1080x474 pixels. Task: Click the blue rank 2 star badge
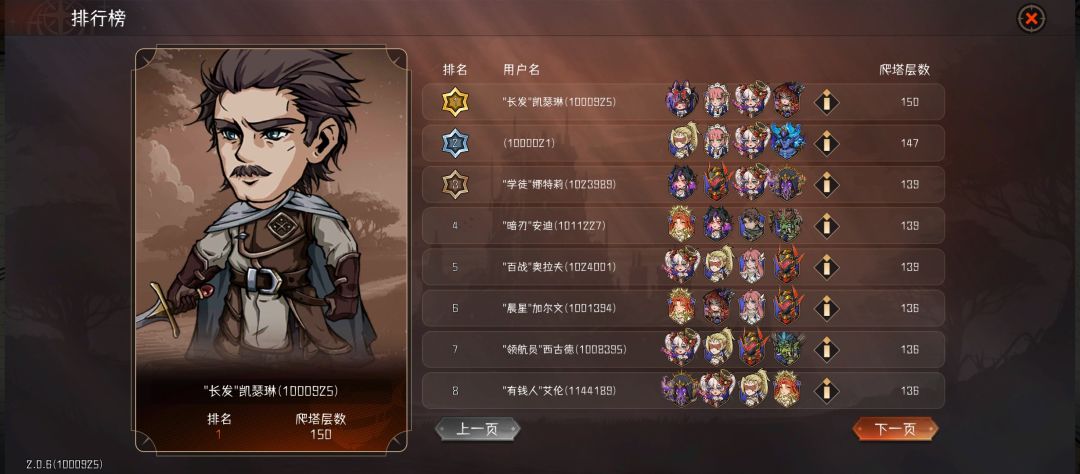455,143
